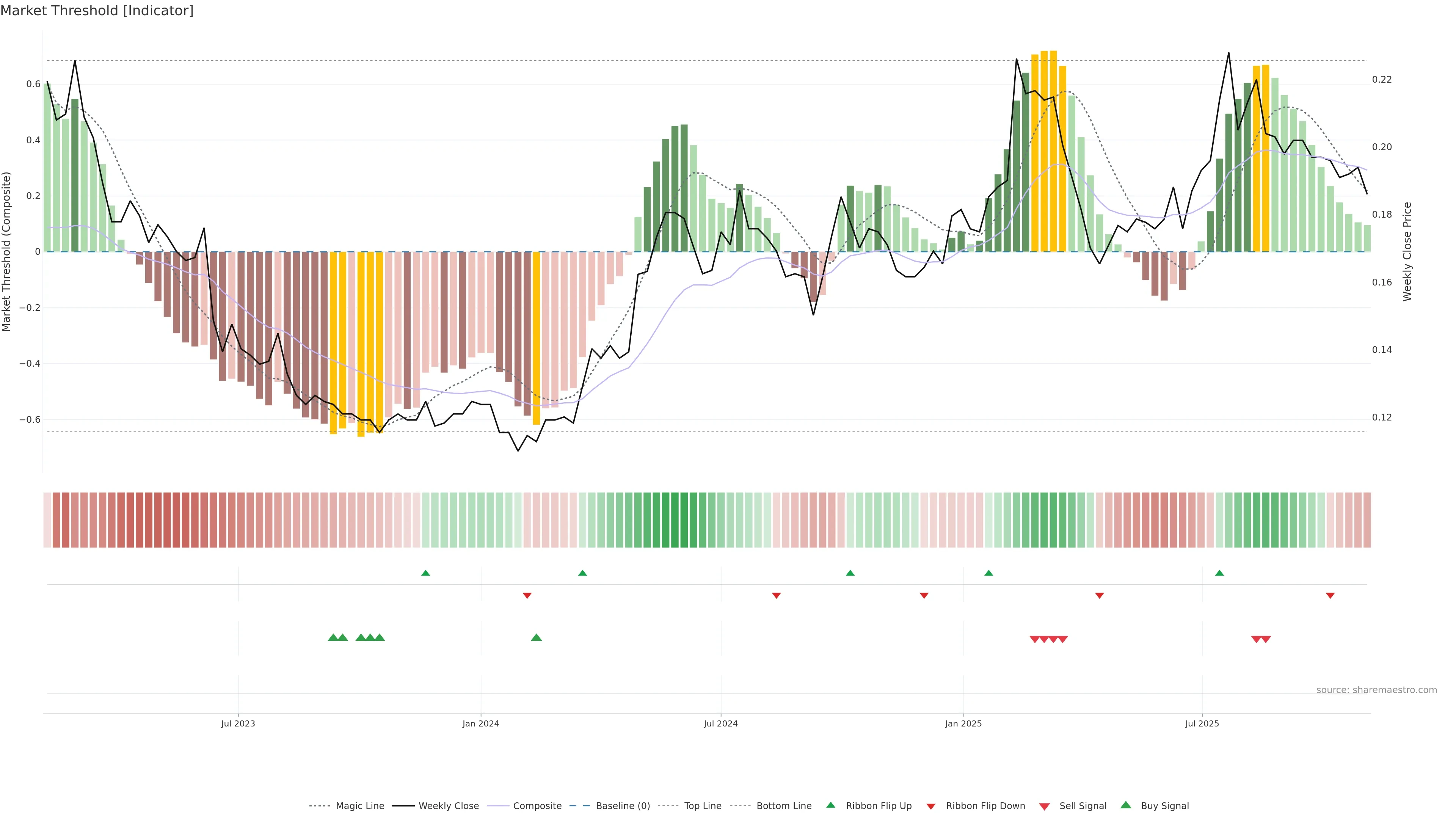Click the lone Buy Signal marker after Jan 2024
Screen dimensions: 1456x819
537,637
